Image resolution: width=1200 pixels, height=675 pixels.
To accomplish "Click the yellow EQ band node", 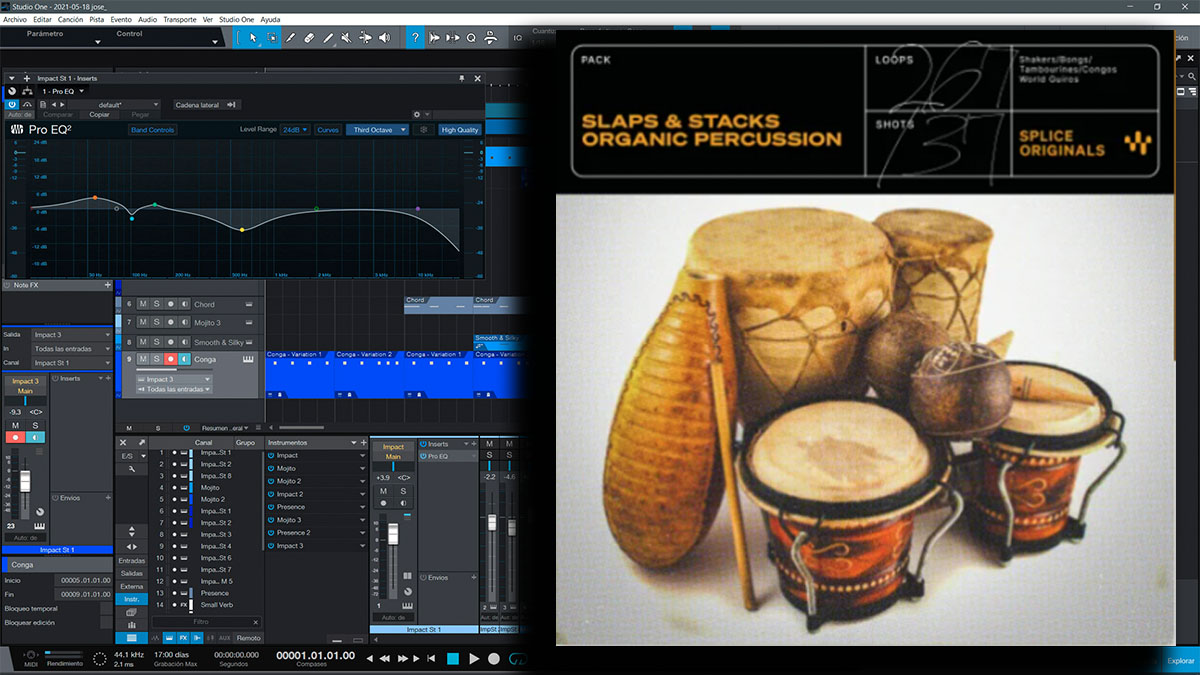I will pyautogui.click(x=241, y=230).
